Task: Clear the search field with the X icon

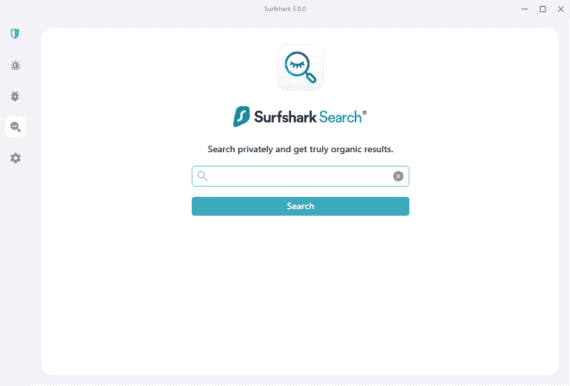Action: (x=398, y=176)
